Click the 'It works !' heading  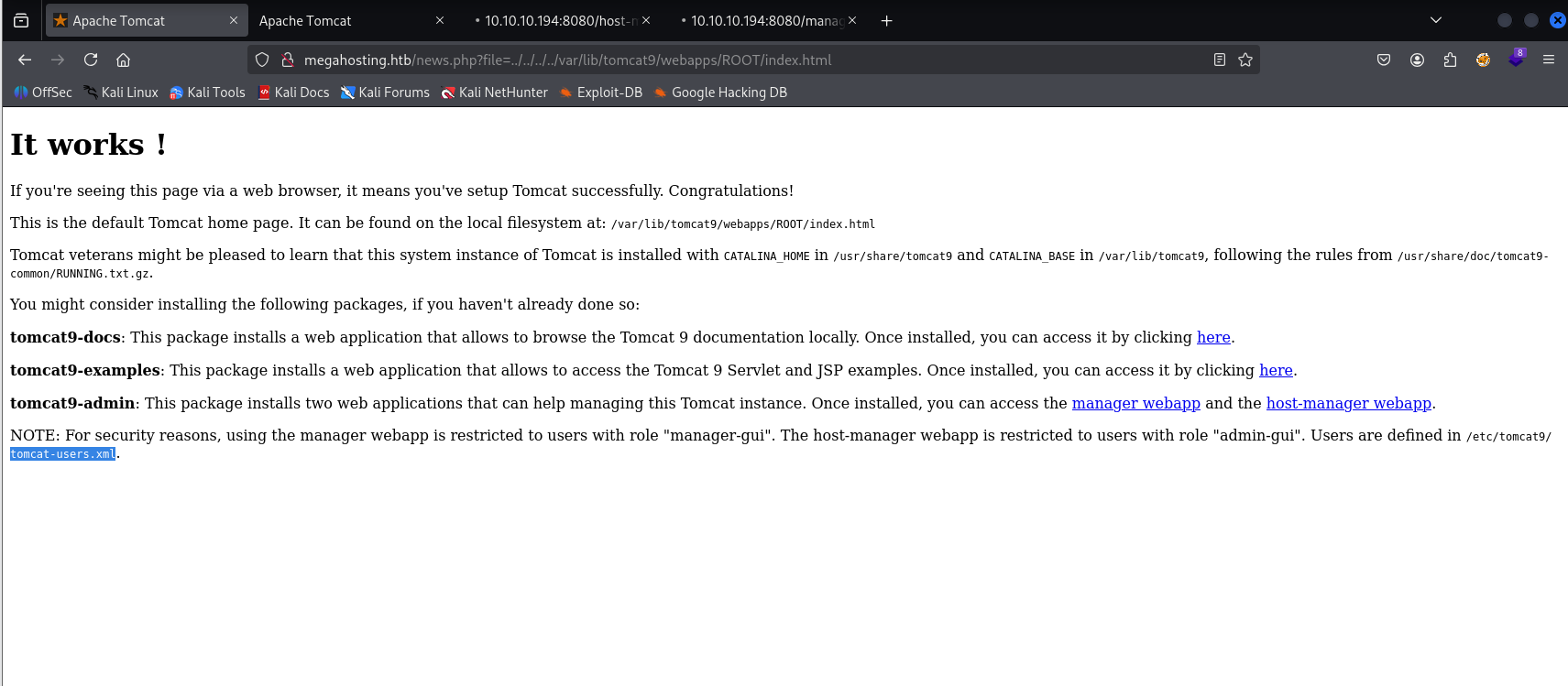(x=88, y=145)
